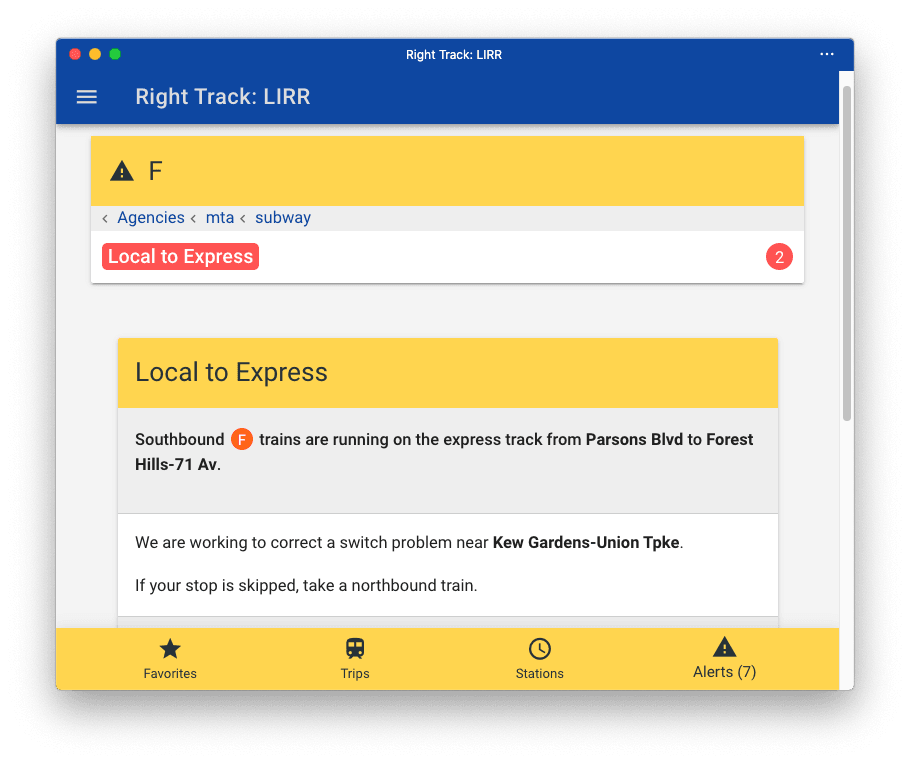Open the more options ellipsis menu
This screenshot has height=764, width=910.
point(827,54)
